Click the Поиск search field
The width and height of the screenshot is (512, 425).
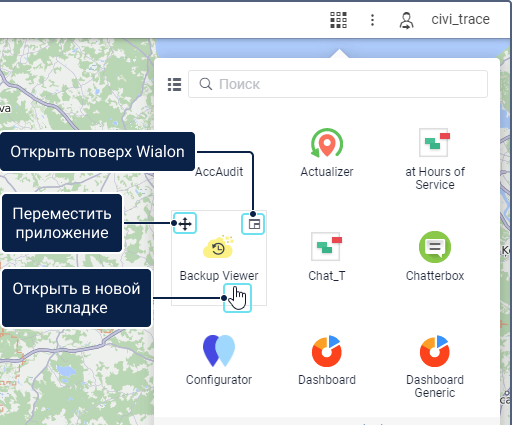[x=338, y=84]
